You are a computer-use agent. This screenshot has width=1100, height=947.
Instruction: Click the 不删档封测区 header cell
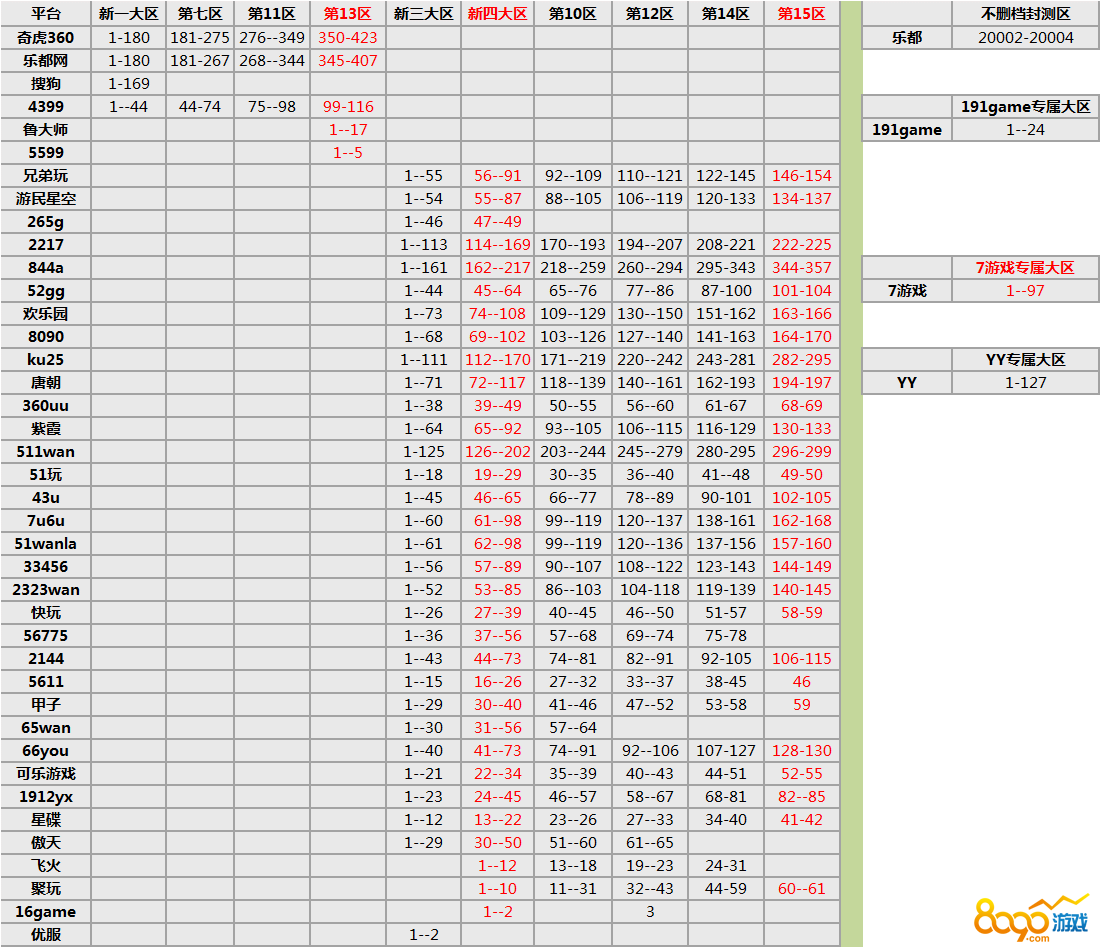pyautogui.click(x=1025, y=14)
